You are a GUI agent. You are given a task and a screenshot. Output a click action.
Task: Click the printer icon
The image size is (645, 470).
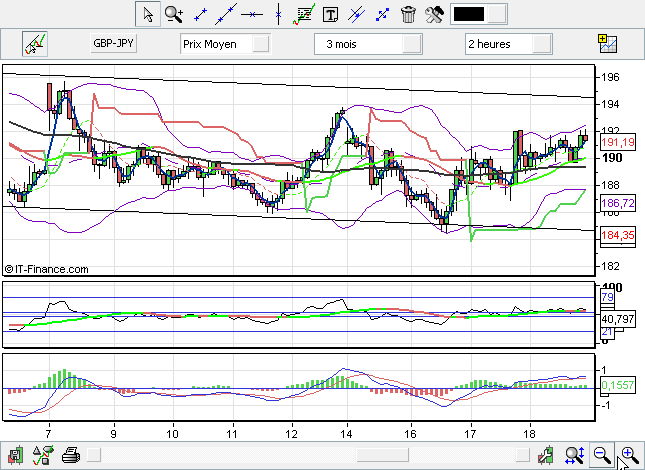(x=71, y=456)
